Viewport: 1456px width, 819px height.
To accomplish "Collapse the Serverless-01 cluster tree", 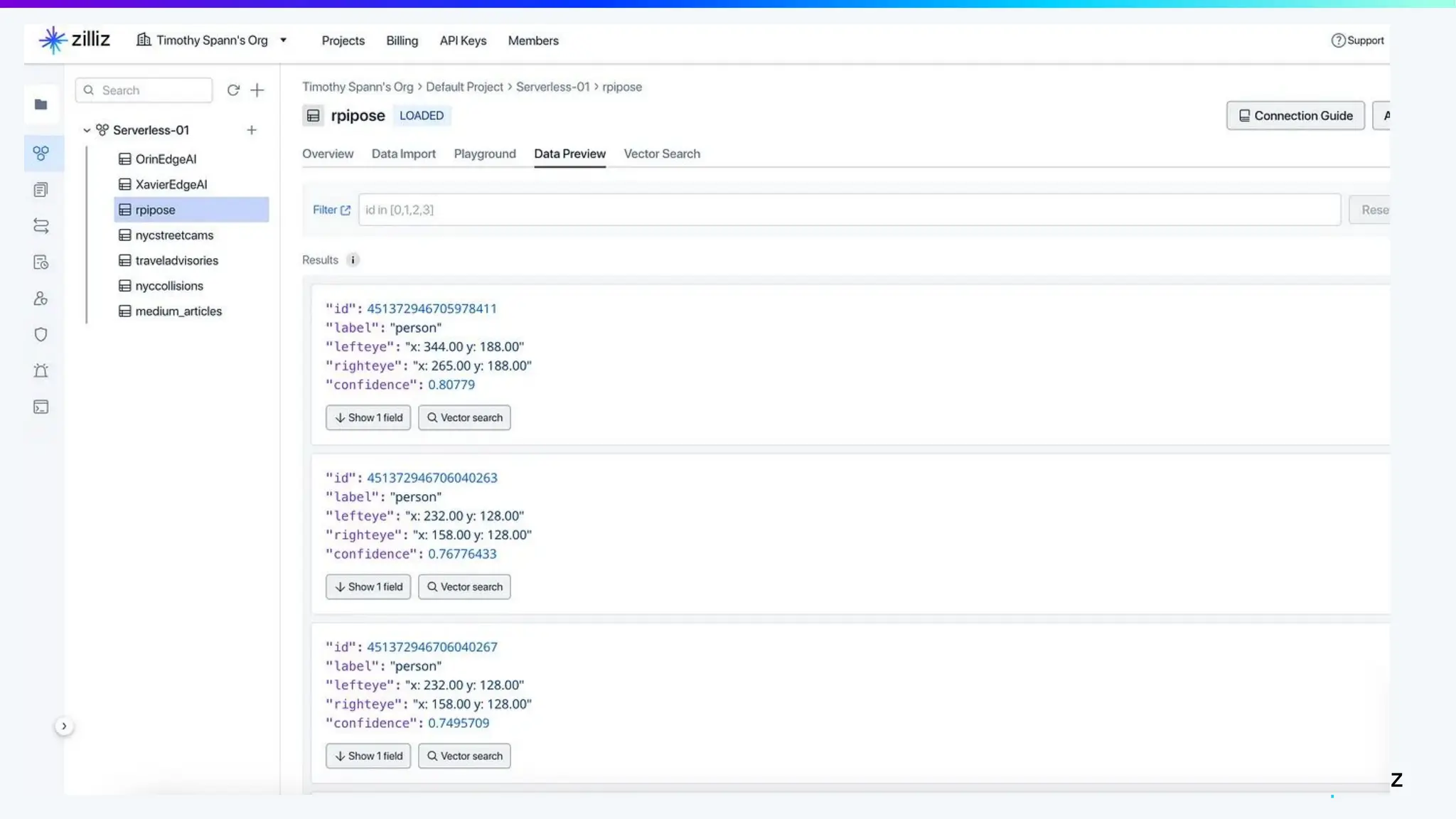I will [x=87, y=130].
